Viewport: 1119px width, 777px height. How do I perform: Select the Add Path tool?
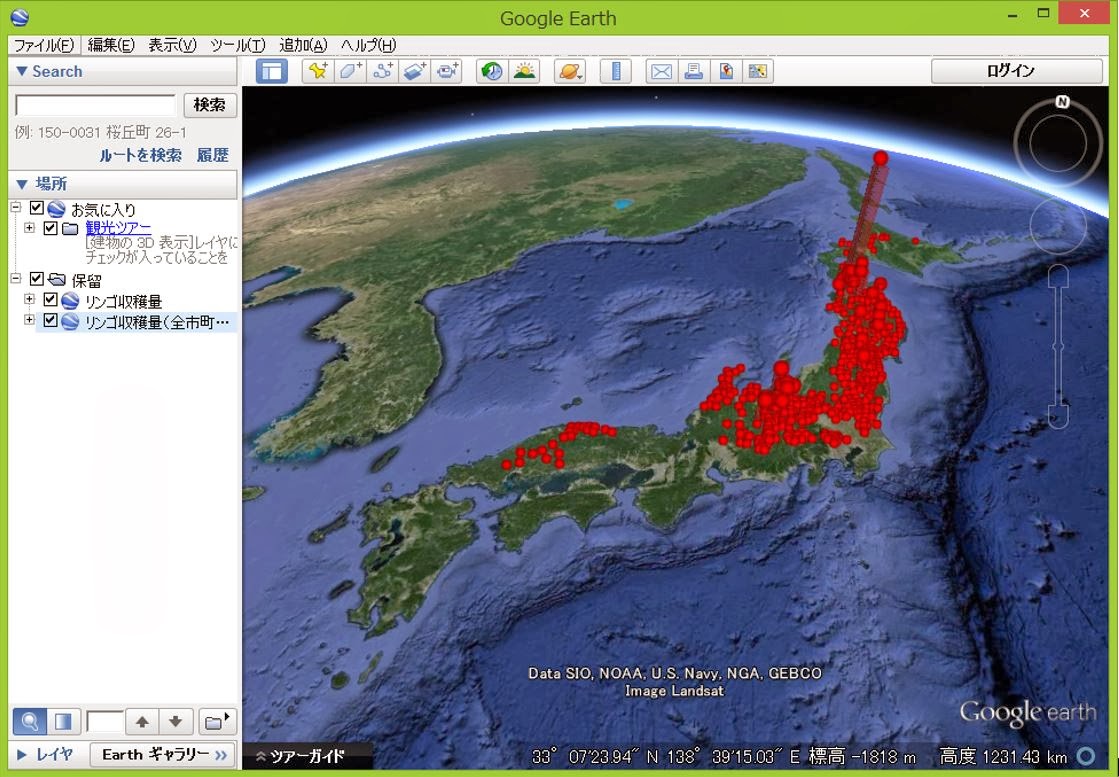tap(383, 71)
